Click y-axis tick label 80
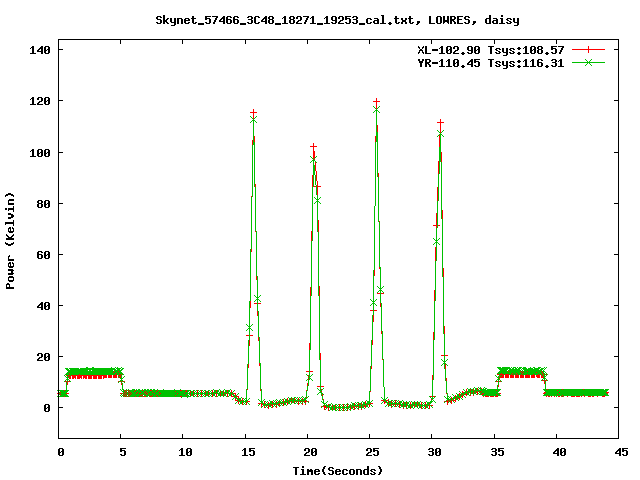 pos(43,204)
